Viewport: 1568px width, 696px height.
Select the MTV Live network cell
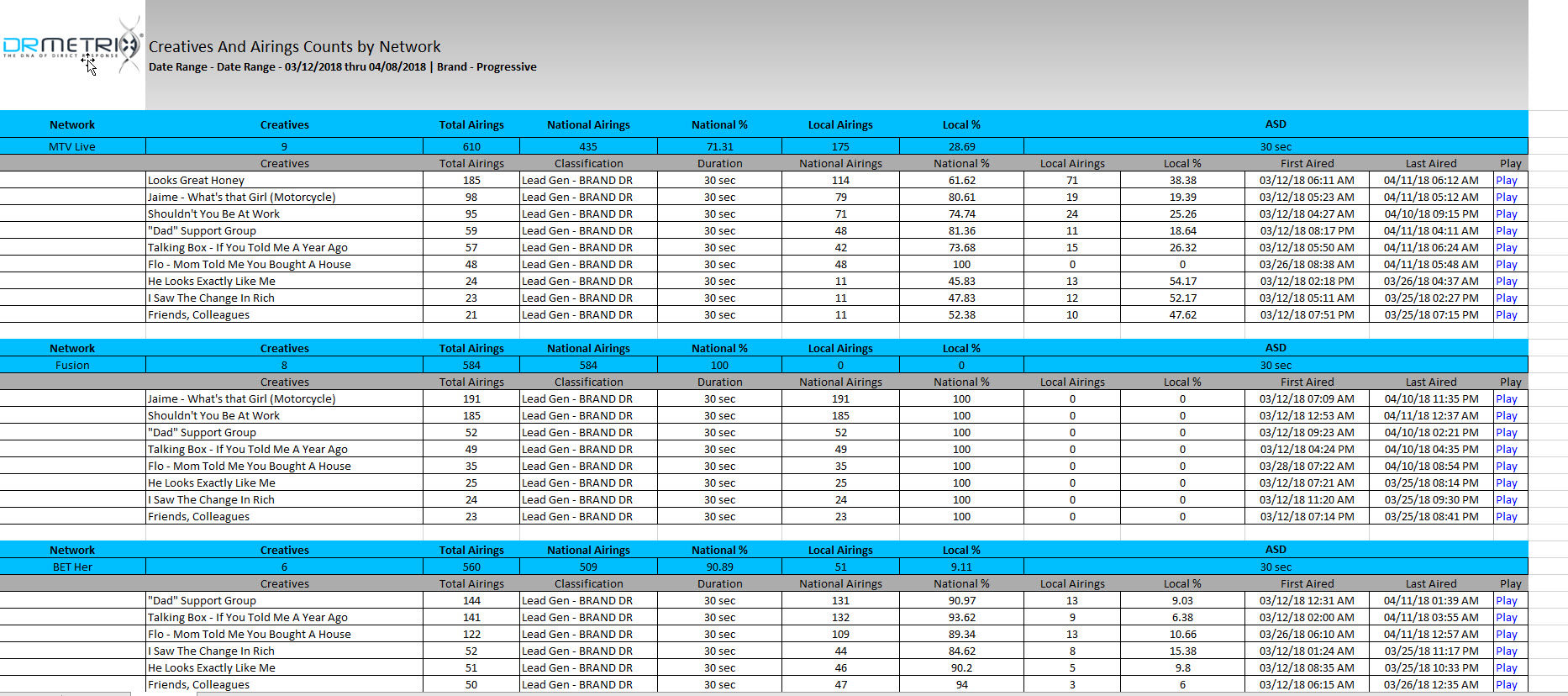coord(72,146)
